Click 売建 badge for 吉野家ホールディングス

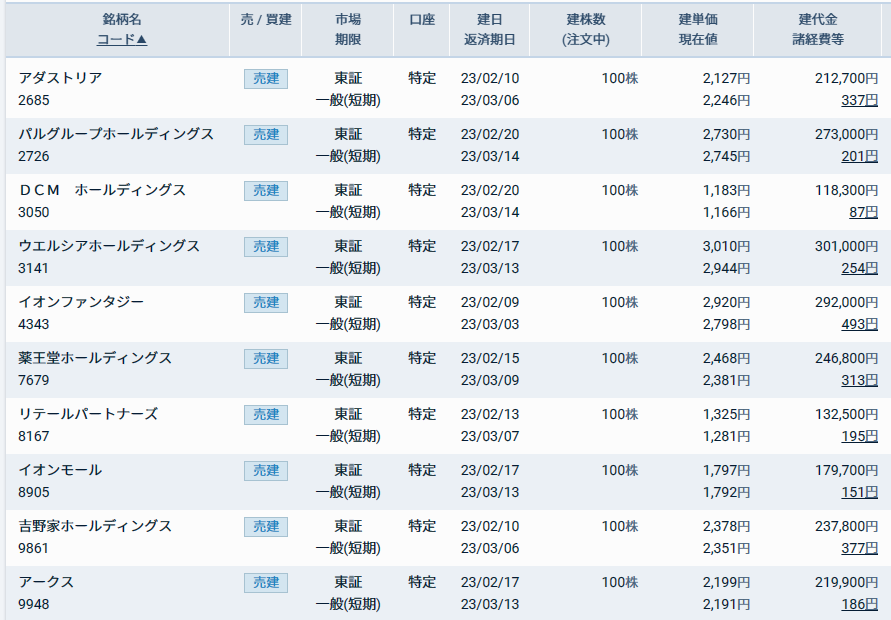click(x=266, y=526)
